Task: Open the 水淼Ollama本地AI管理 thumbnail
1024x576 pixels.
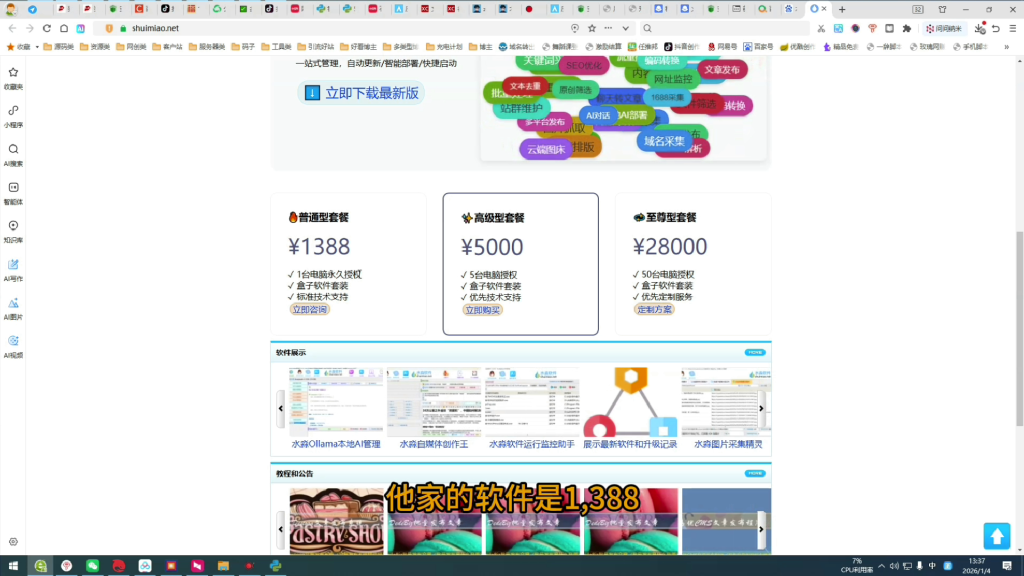Action: (332, 398)
